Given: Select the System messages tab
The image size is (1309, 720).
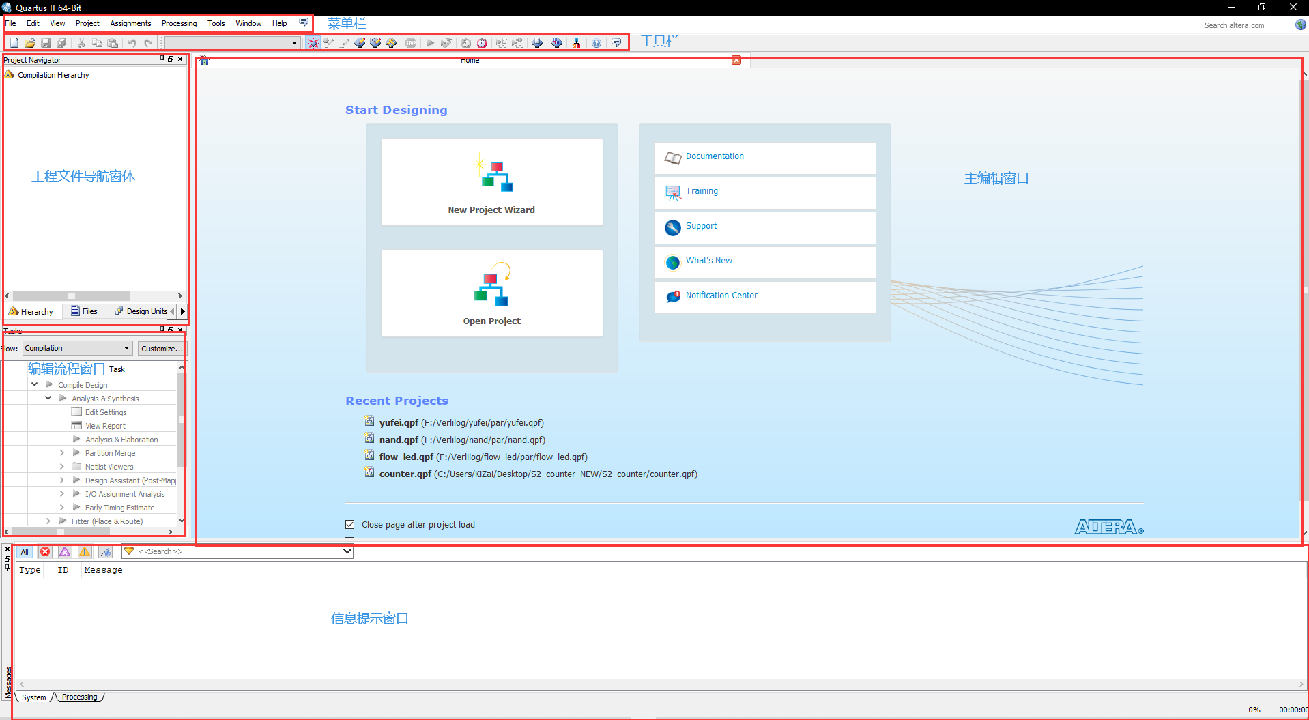Looking at the screenshot, I should (x=32, y=697).
